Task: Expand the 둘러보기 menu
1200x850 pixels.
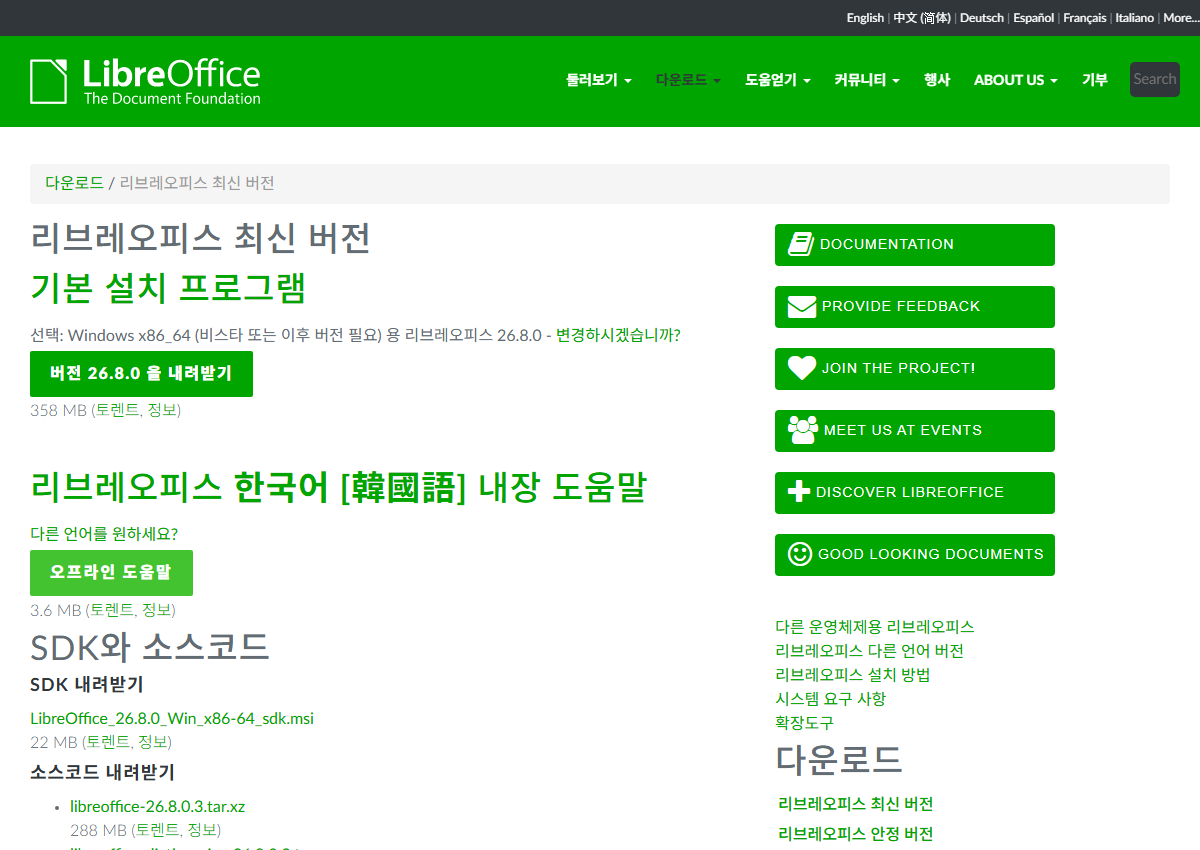Action: [599, 80]
